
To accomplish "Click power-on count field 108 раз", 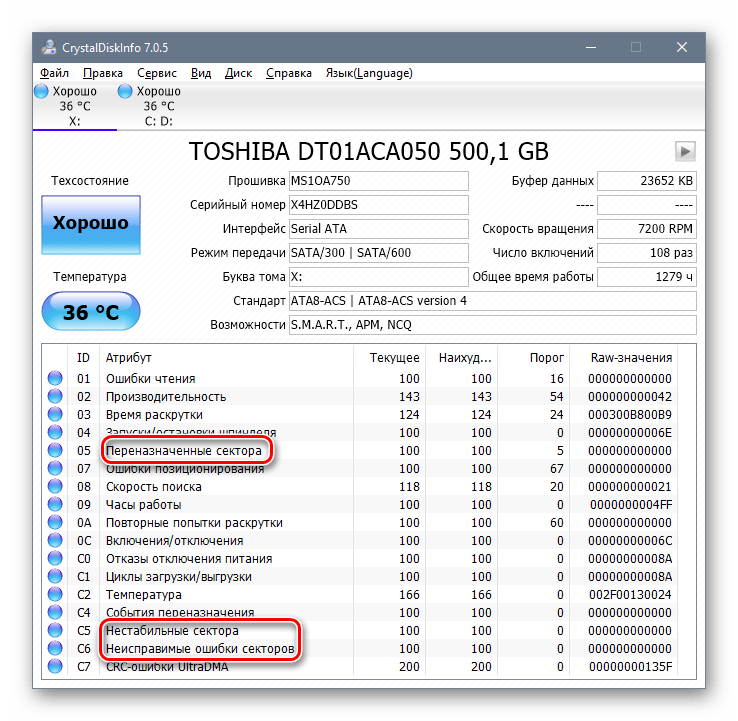I will (647, 253).
